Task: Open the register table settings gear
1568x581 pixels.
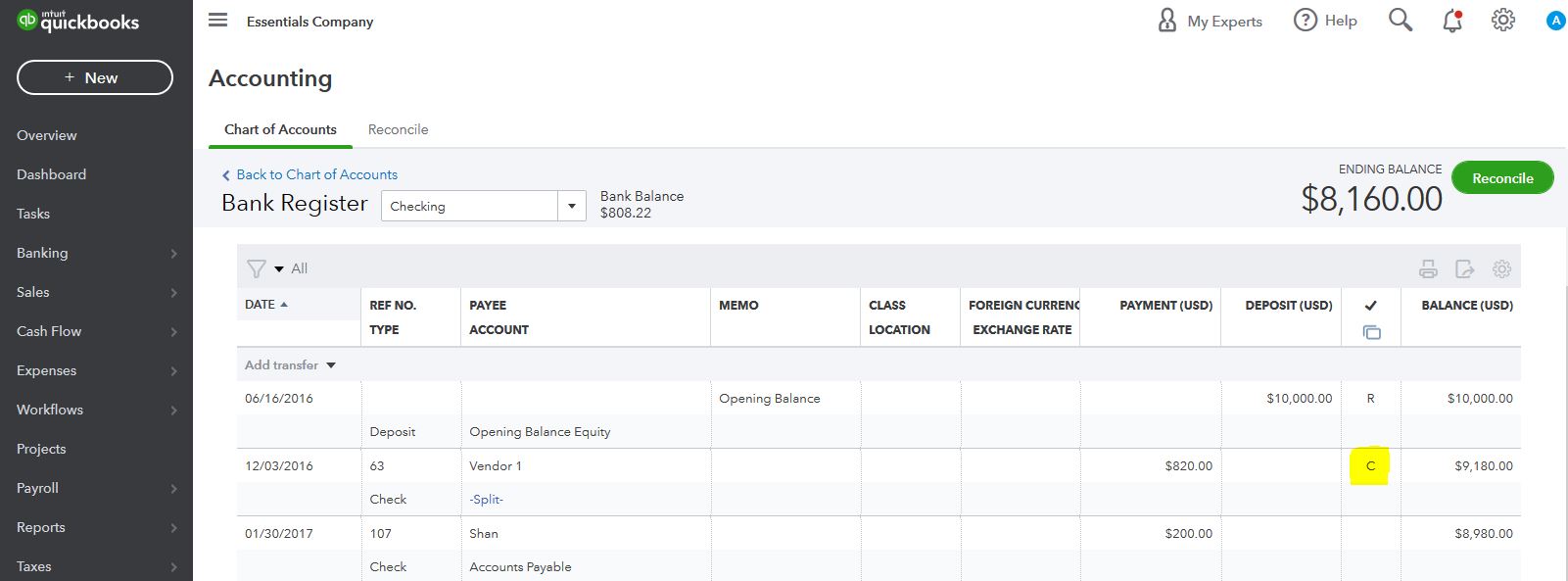Action: 1501,269
